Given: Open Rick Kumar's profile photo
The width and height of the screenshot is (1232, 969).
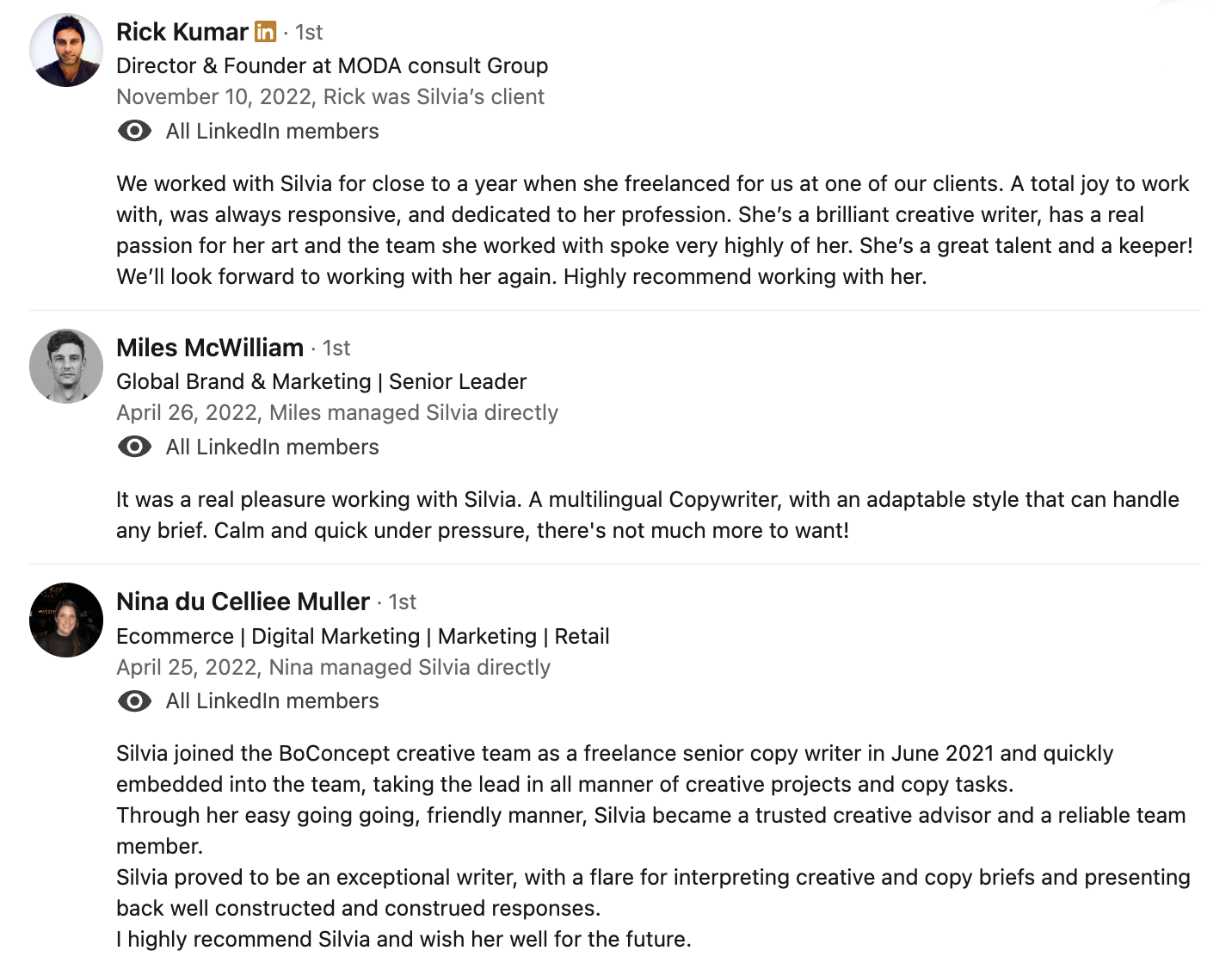Looking at the screenshot, I should tap(66, 50).
